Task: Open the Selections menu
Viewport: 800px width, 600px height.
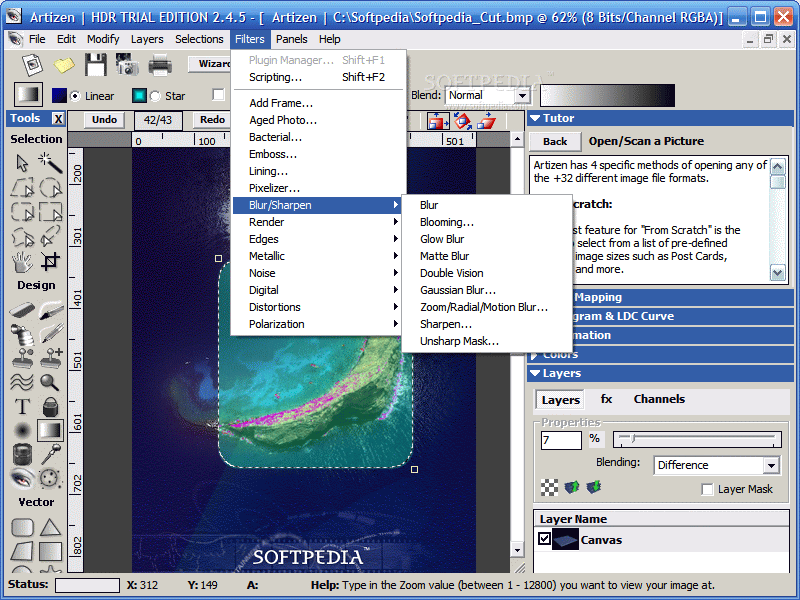Action: 199,39
